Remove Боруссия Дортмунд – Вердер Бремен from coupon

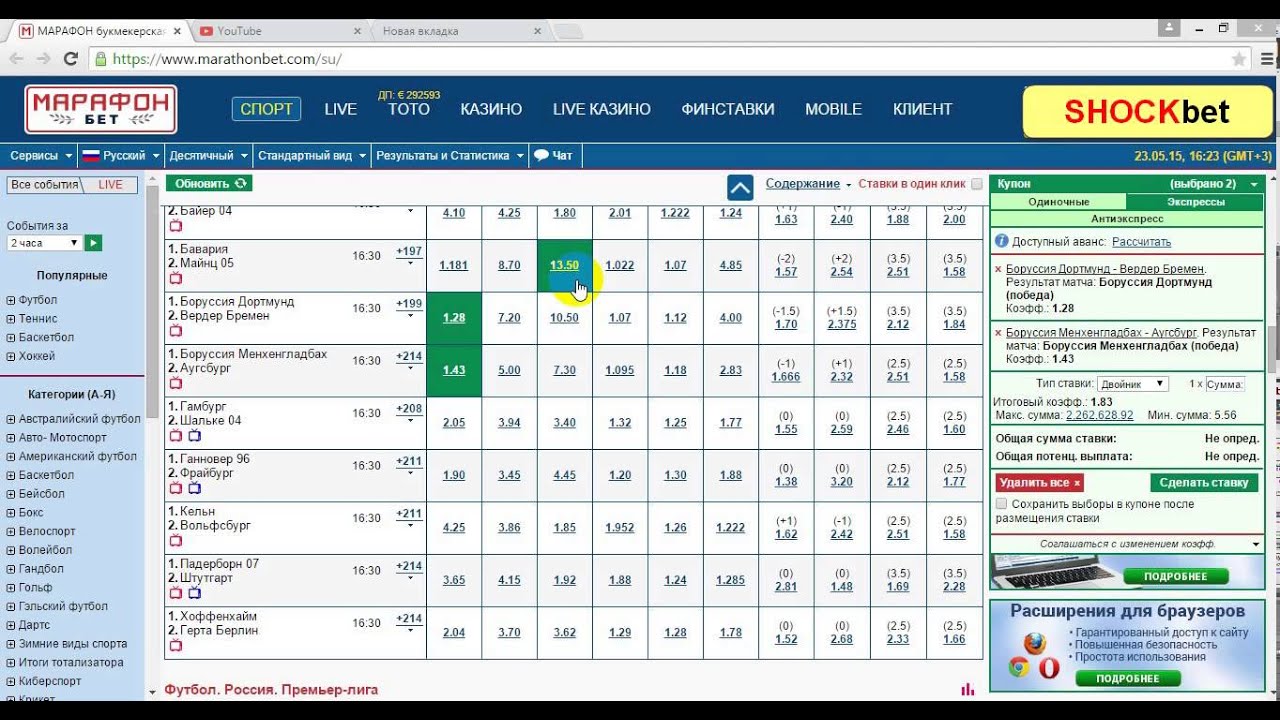998,269
